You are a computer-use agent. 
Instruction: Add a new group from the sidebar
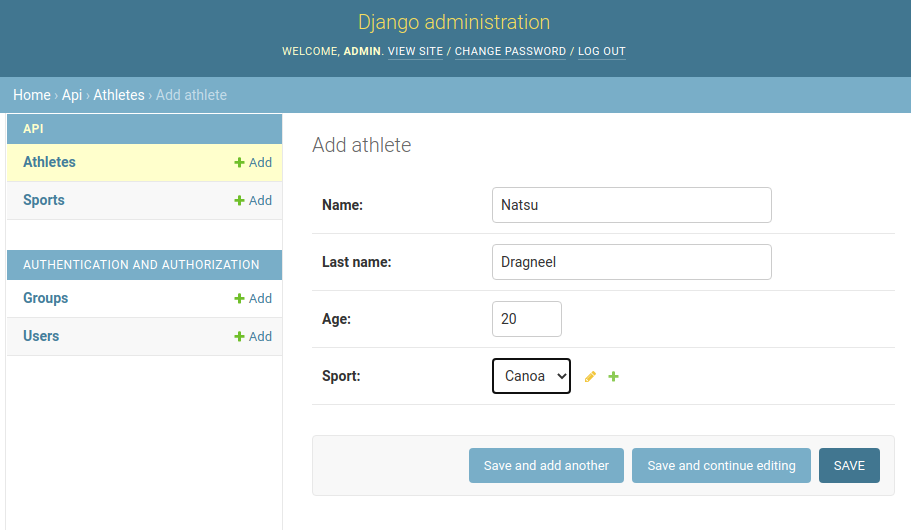click(x=253, y=299)
